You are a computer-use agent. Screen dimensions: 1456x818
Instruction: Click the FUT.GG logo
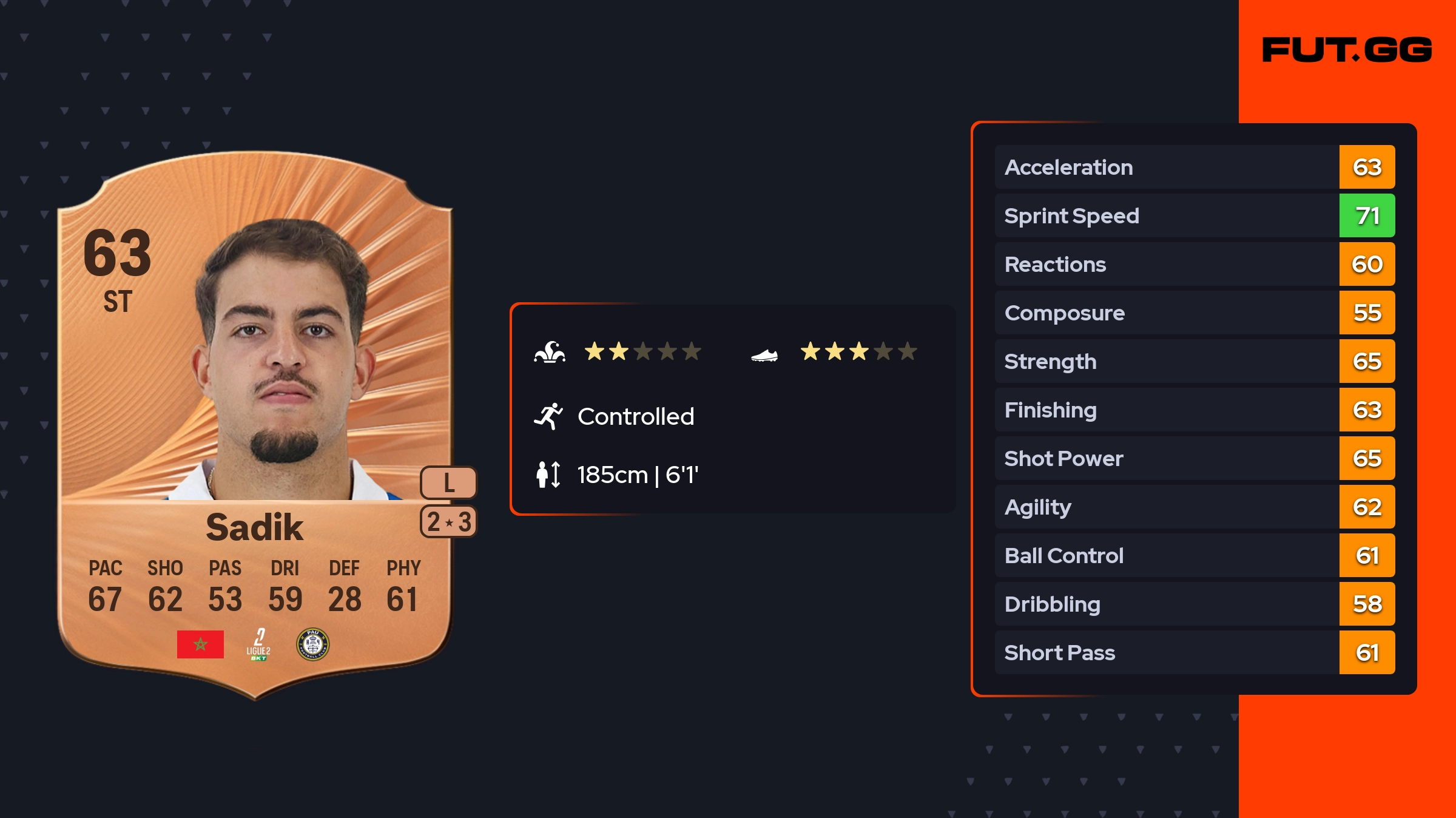pyautogui.click(x=1347, y=50)
